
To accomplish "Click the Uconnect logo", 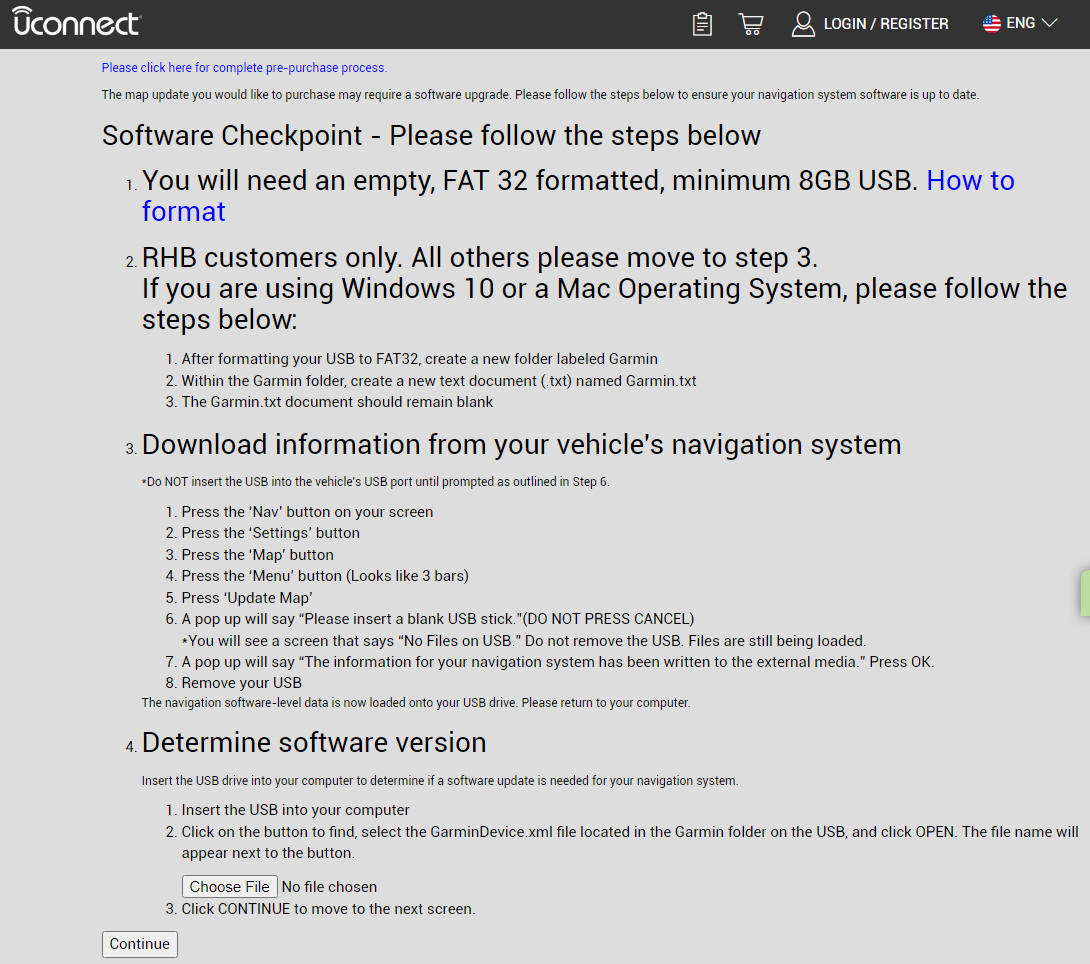I will click(76, 22).
